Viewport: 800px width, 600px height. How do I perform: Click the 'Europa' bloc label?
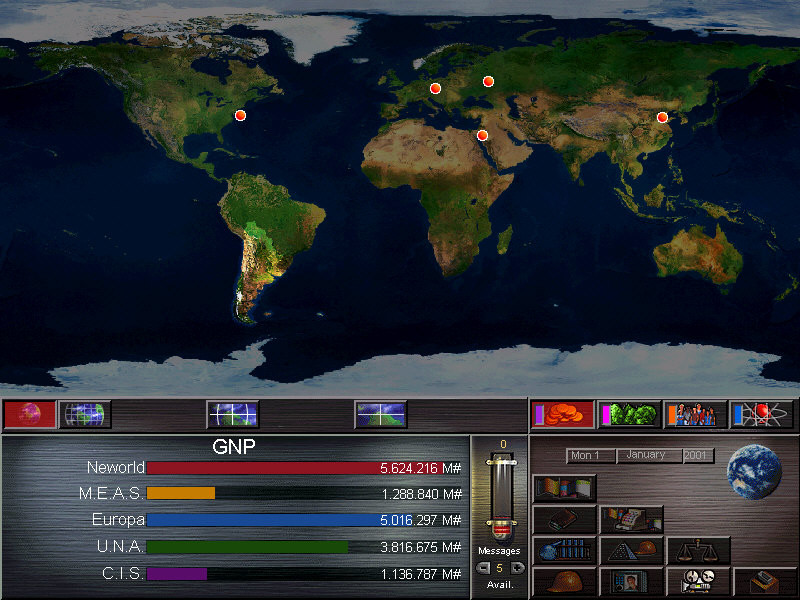[x=118, y=520]
